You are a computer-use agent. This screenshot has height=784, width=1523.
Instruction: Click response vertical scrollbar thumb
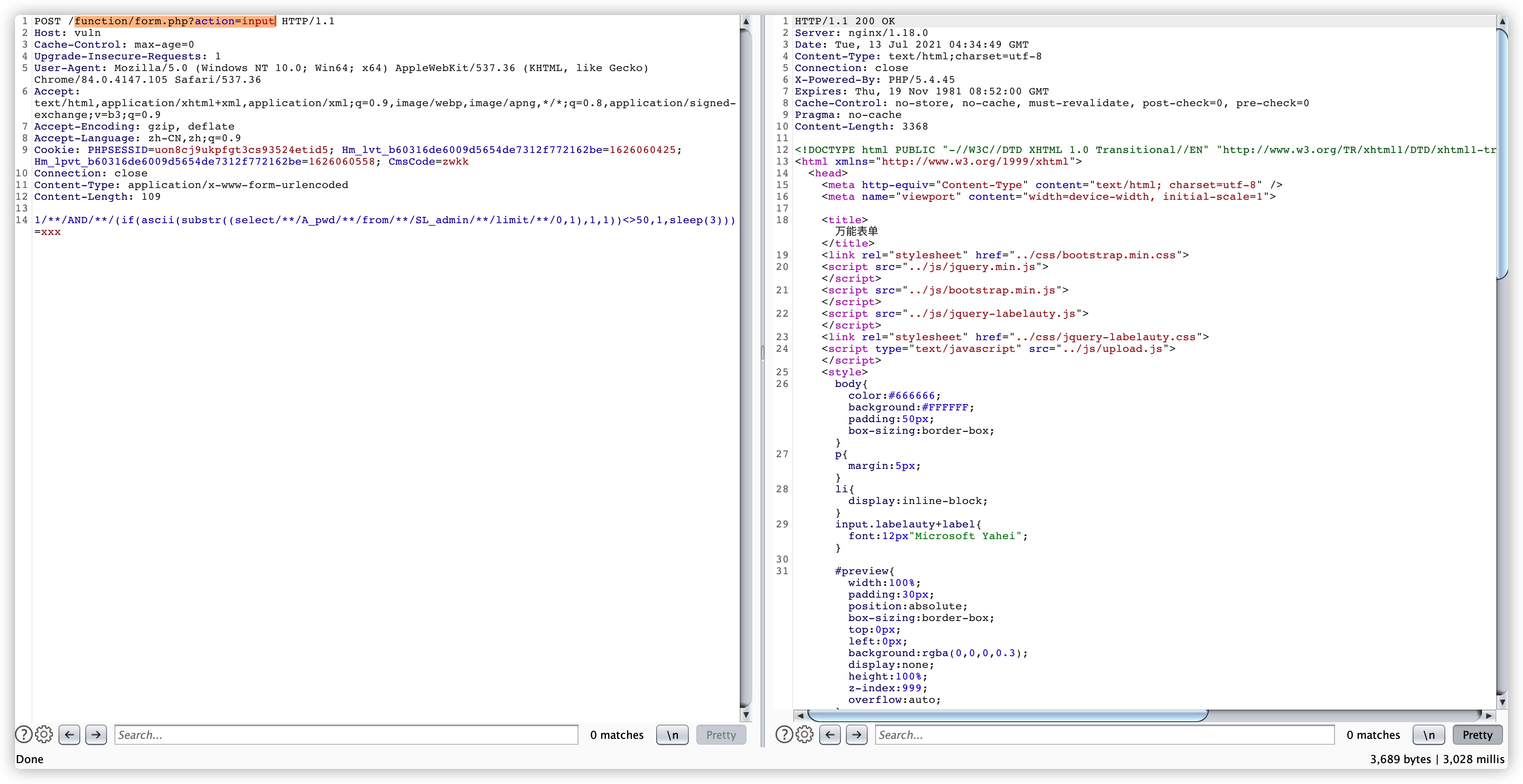[x=1502, y=154]
